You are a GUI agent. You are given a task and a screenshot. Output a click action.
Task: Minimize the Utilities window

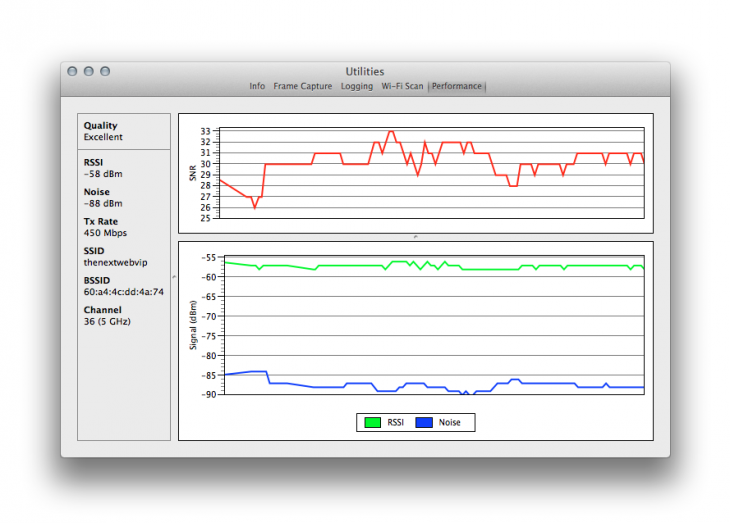click(89, 72)
